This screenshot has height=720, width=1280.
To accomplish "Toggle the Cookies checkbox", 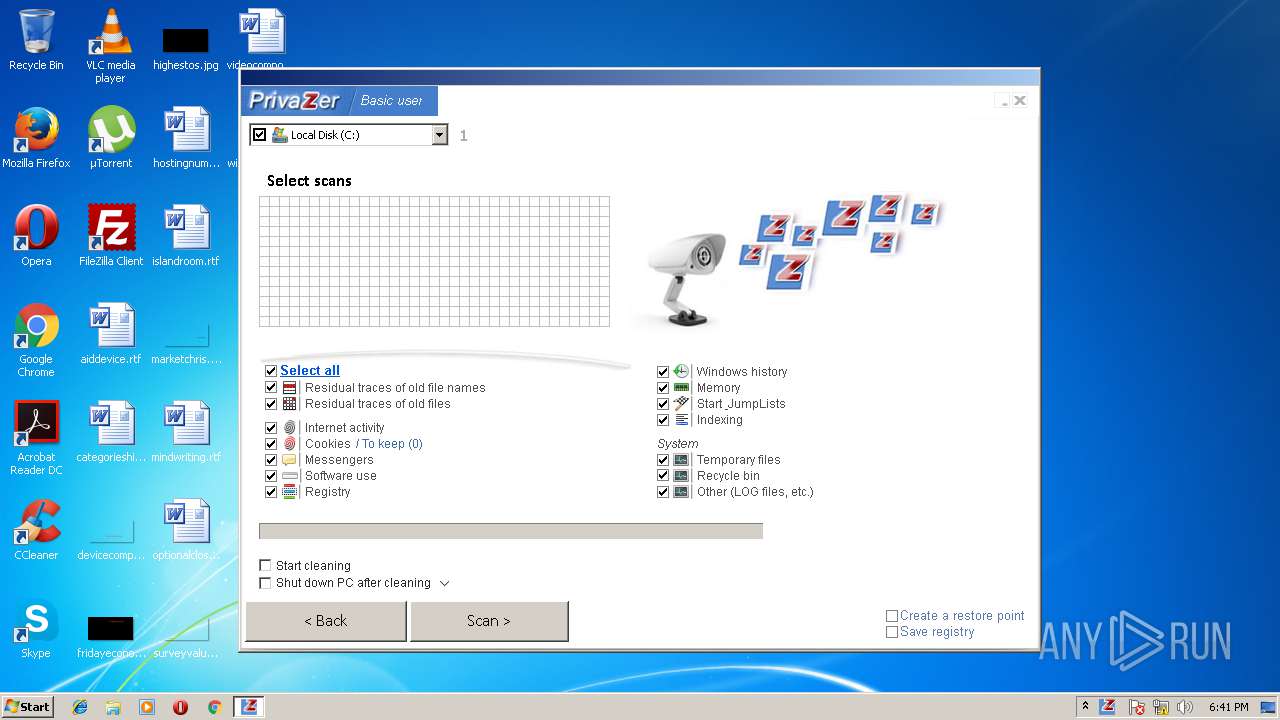I will (271, 444).
